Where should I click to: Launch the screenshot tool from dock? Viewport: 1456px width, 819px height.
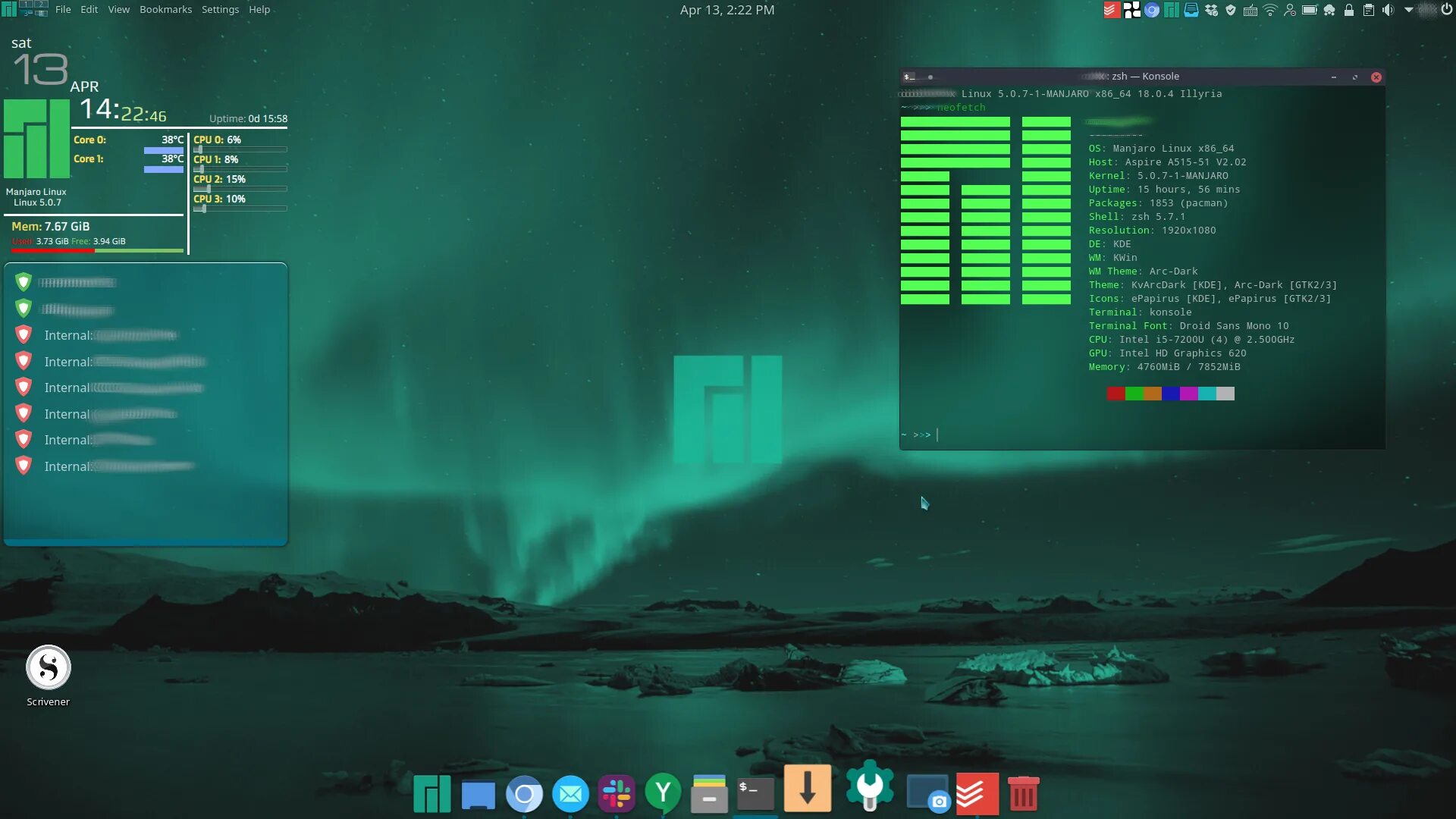click(927, 793)
